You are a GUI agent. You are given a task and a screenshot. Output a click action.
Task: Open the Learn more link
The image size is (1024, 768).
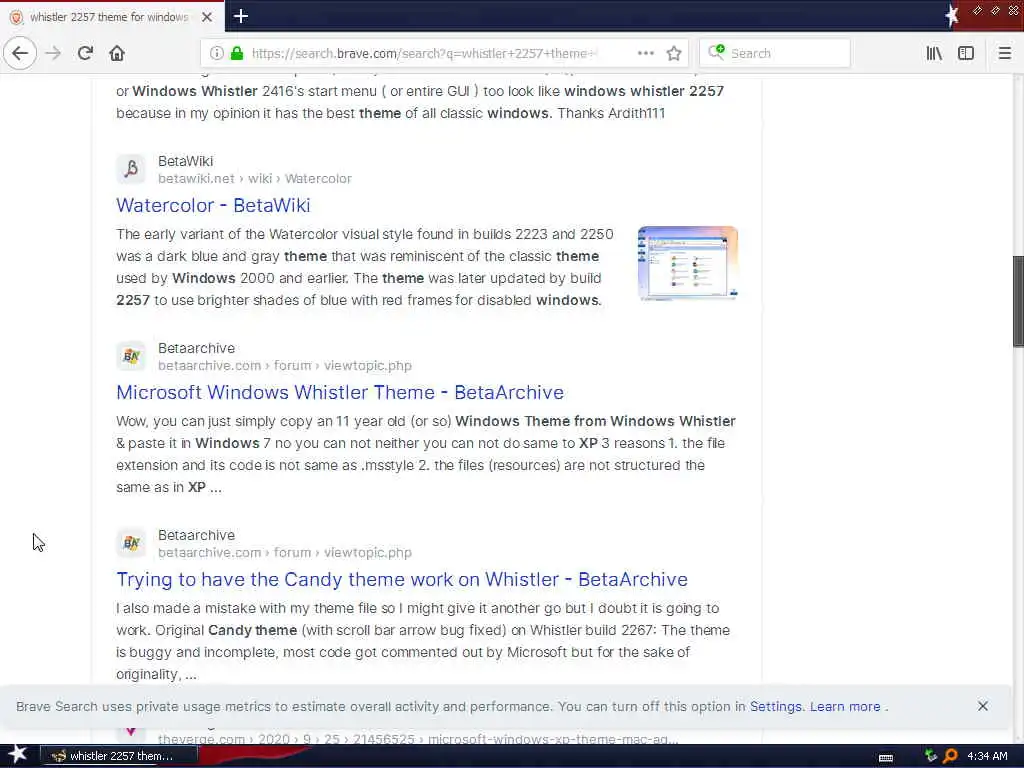(845, 707)
